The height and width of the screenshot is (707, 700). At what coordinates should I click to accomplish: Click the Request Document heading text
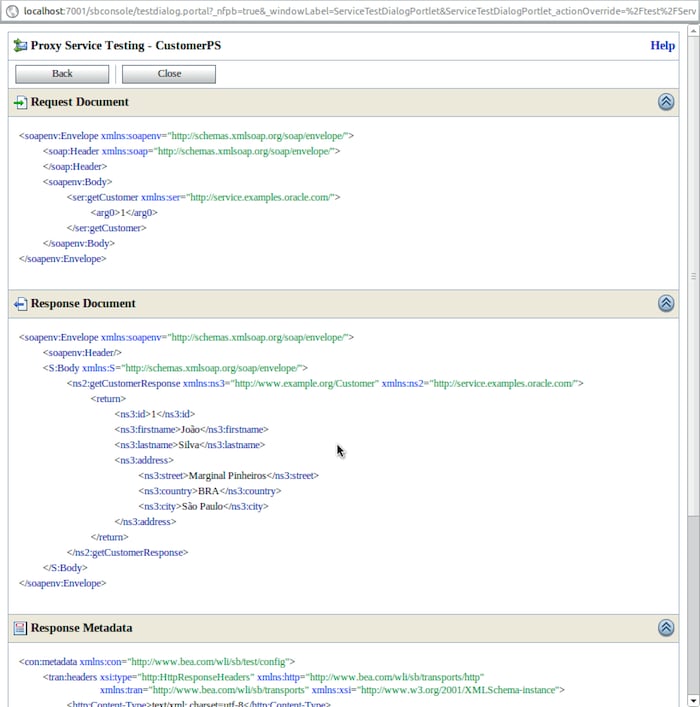tap(79, 102)
